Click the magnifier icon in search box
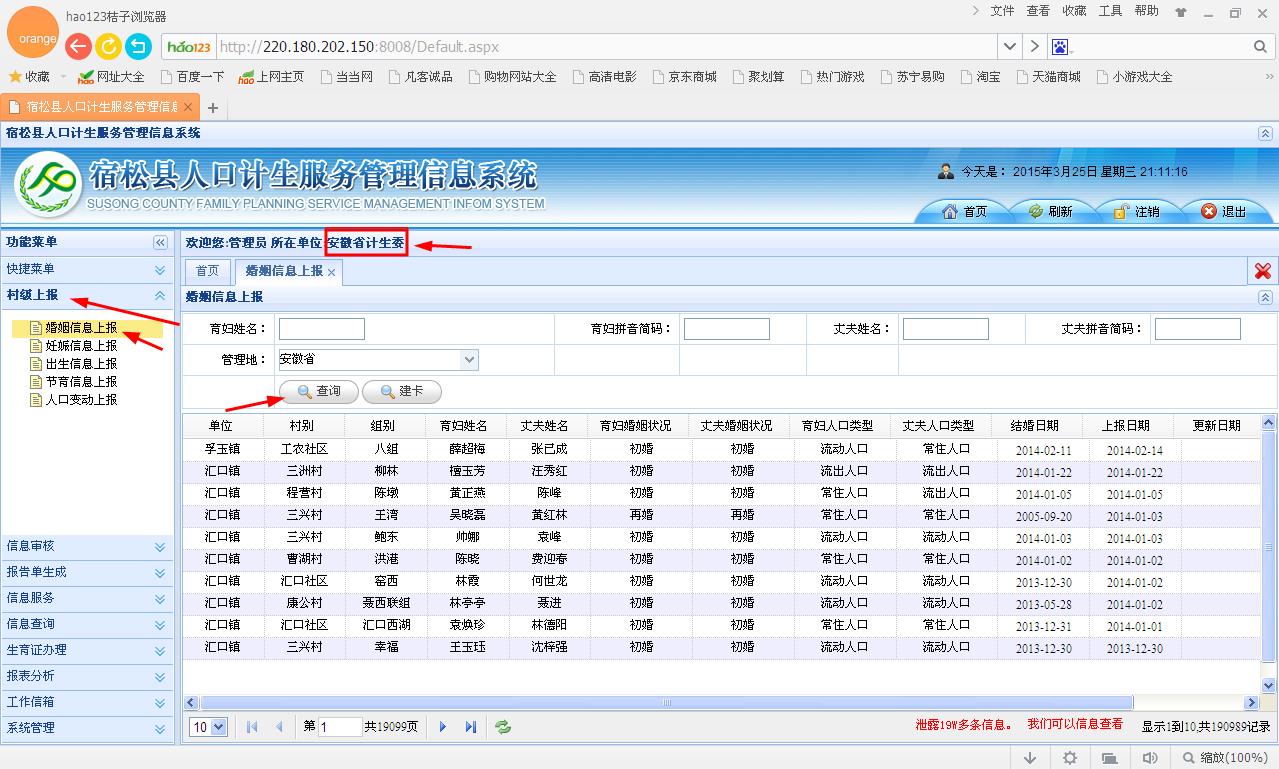The width and height of the screenshot is (1279, 769). point(1260,47)
